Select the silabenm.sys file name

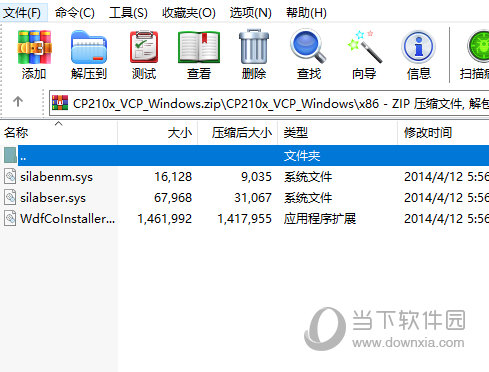tap(56, 177)
